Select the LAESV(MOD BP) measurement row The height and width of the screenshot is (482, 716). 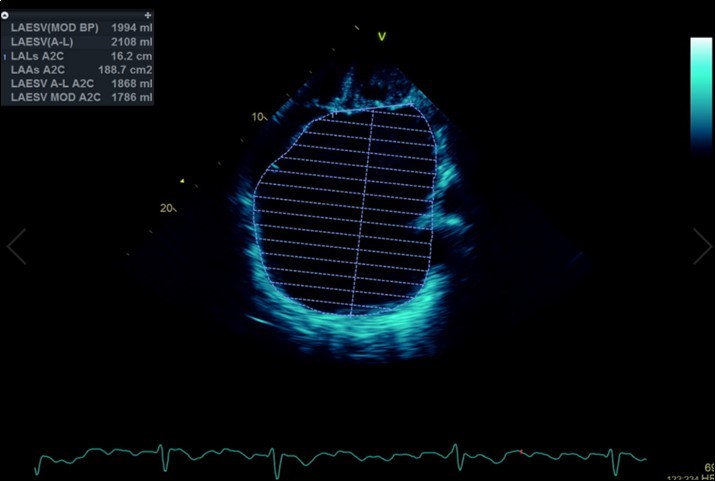click(80, 27)
